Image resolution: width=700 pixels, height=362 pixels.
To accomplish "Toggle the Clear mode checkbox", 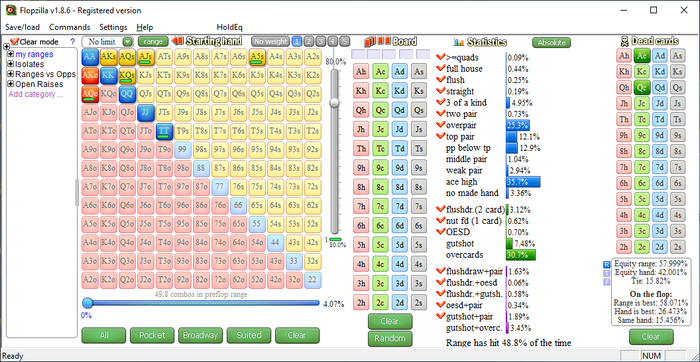I will tap(15, 42).
